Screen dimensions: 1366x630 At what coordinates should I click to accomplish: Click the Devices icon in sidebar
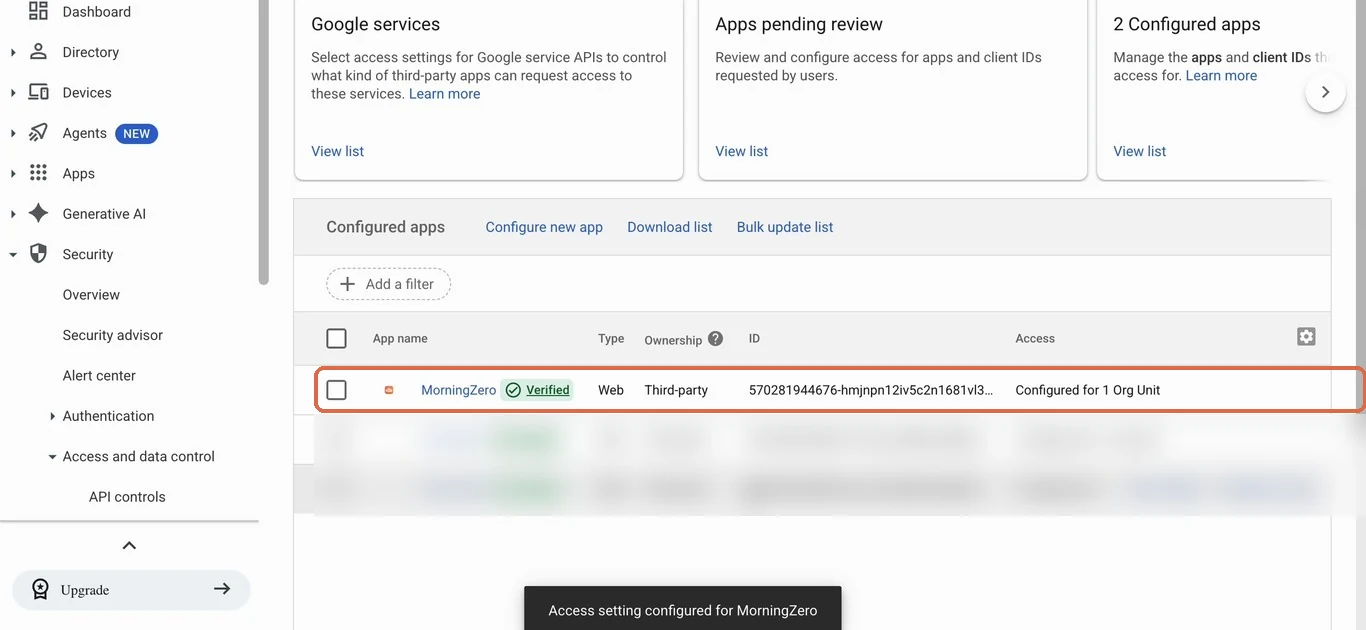tap(38, 92)
